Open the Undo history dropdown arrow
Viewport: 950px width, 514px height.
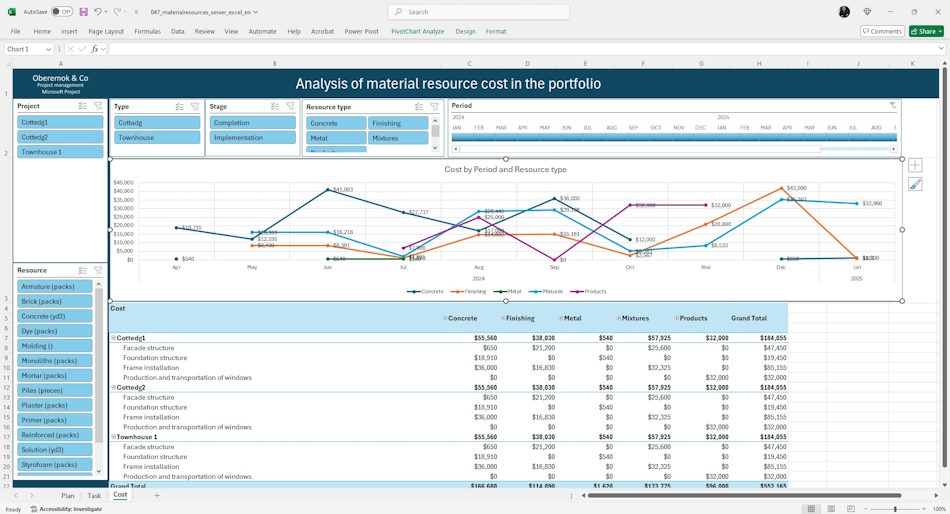pos(106,12)
